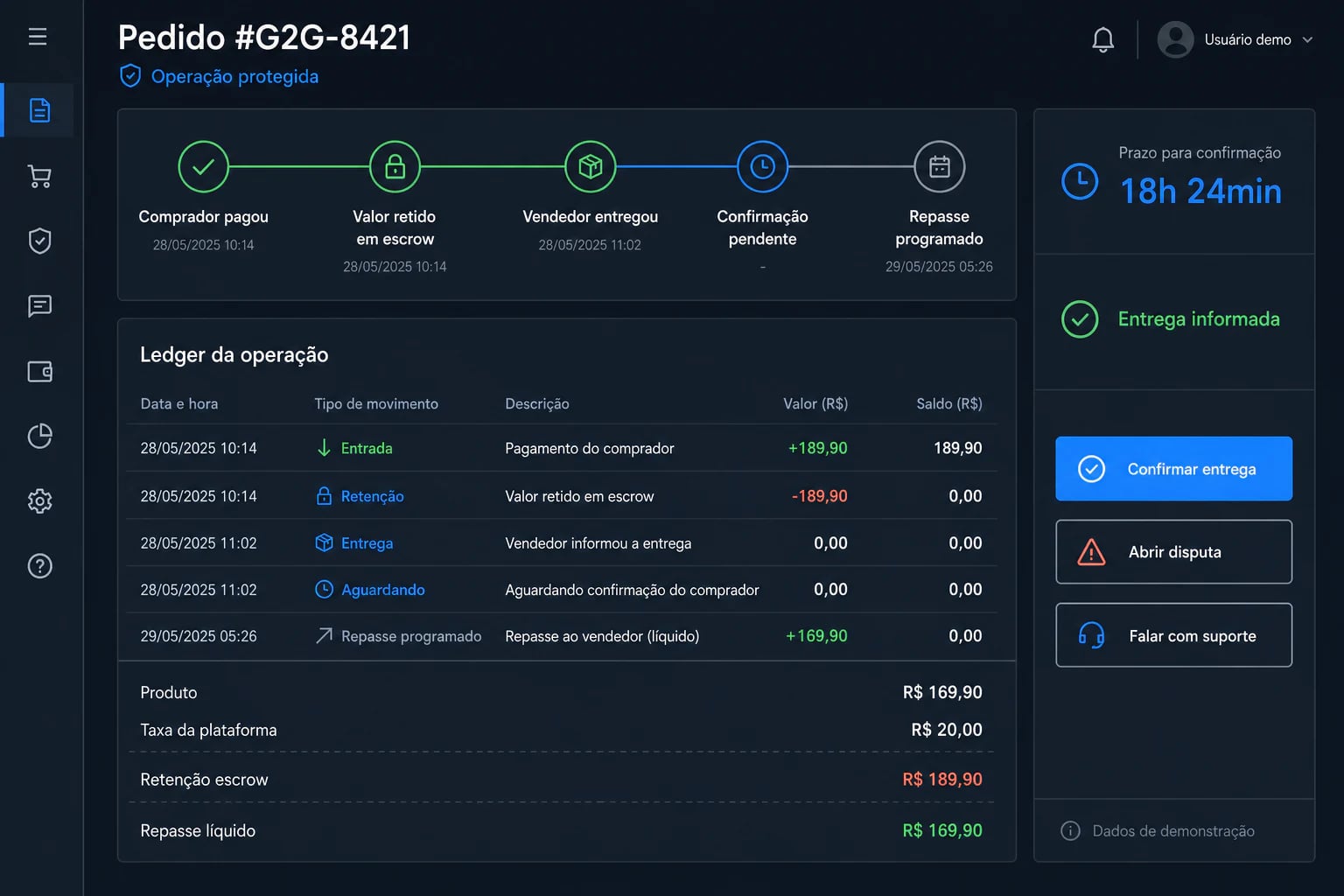Click the 18h 24min countdown value
Viewport: 1344px width, 896px height.
pyautogui.click(x=1200, y=191)
